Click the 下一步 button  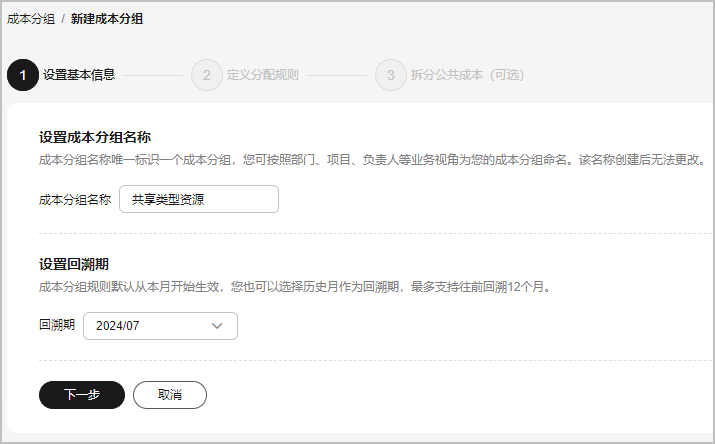pos(82,395)
